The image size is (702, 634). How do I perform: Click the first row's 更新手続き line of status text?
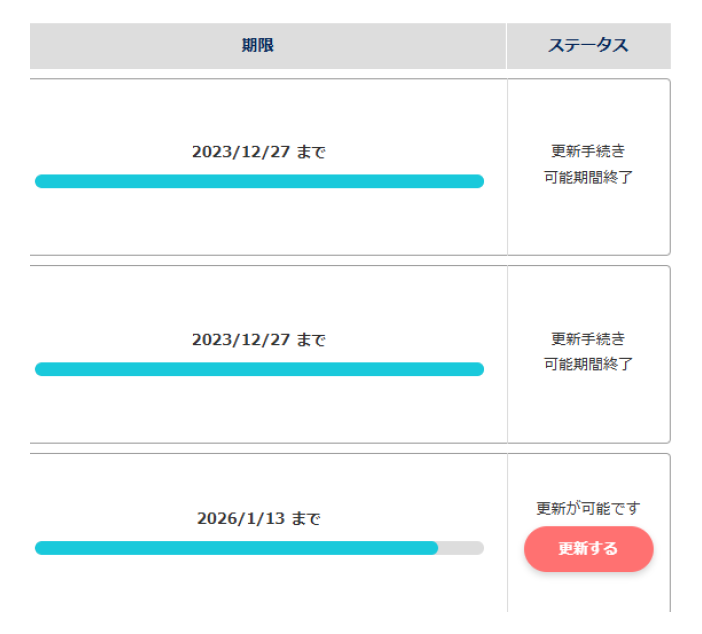[x=588, y=151]
